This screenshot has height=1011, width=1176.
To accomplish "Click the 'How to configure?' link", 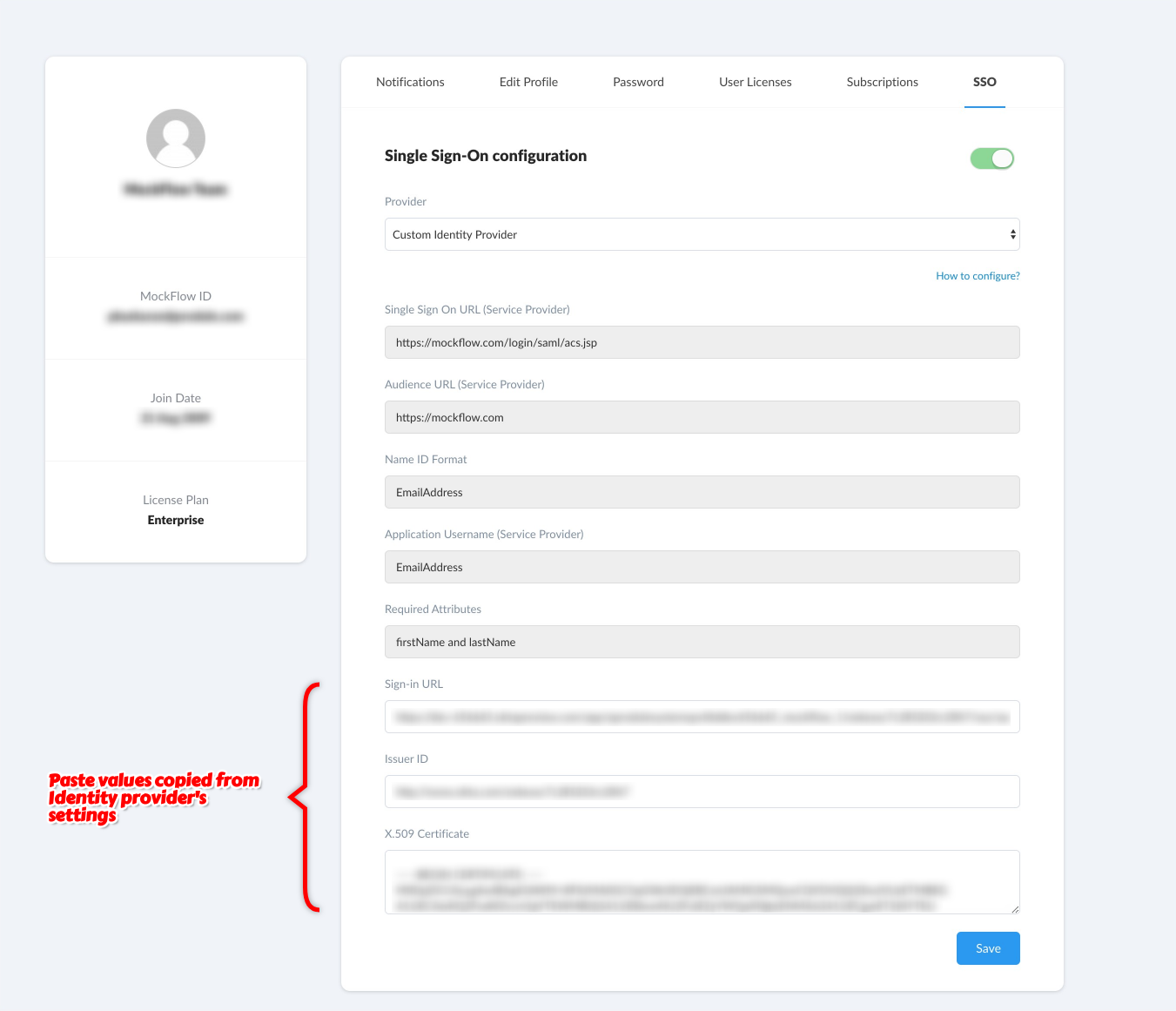I will (978, 276).
